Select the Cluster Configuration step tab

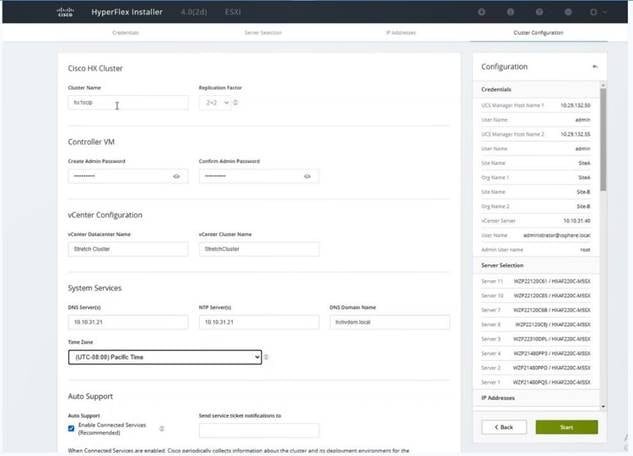coord(539,33)
